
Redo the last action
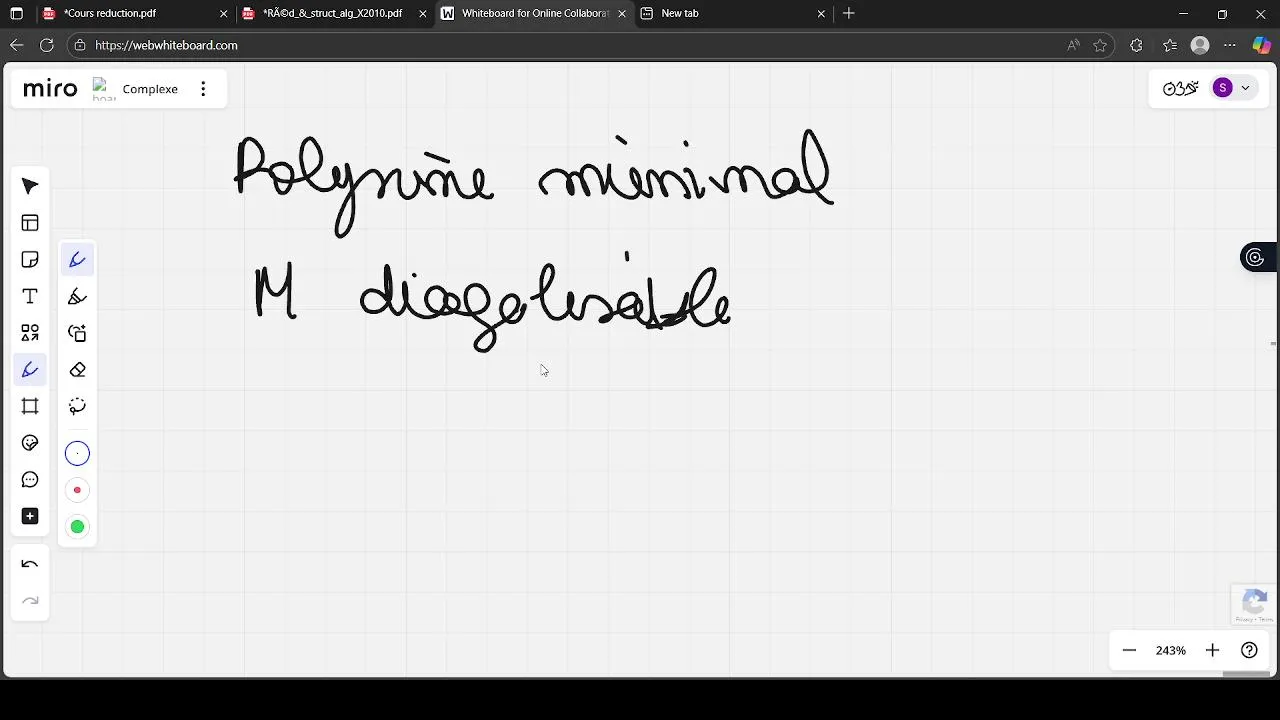pos(30,600)
